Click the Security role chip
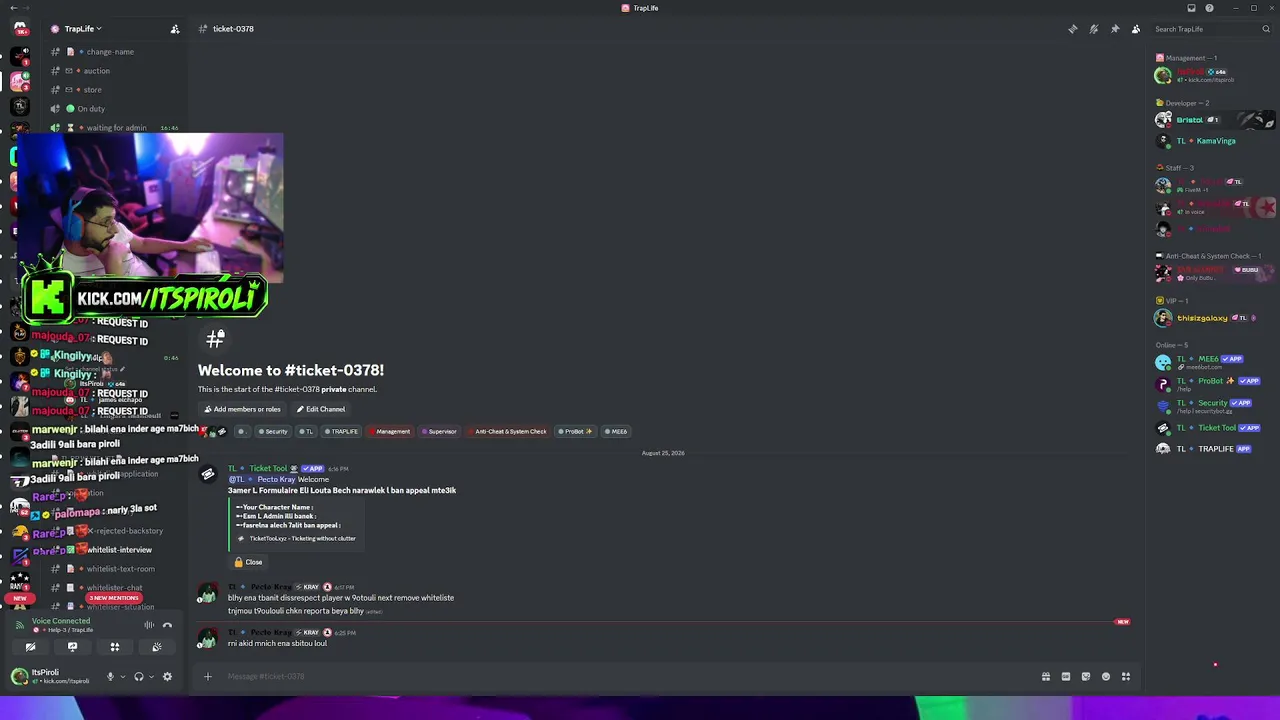The height and width of the screenshot is (720, 1280). [272, 432]
